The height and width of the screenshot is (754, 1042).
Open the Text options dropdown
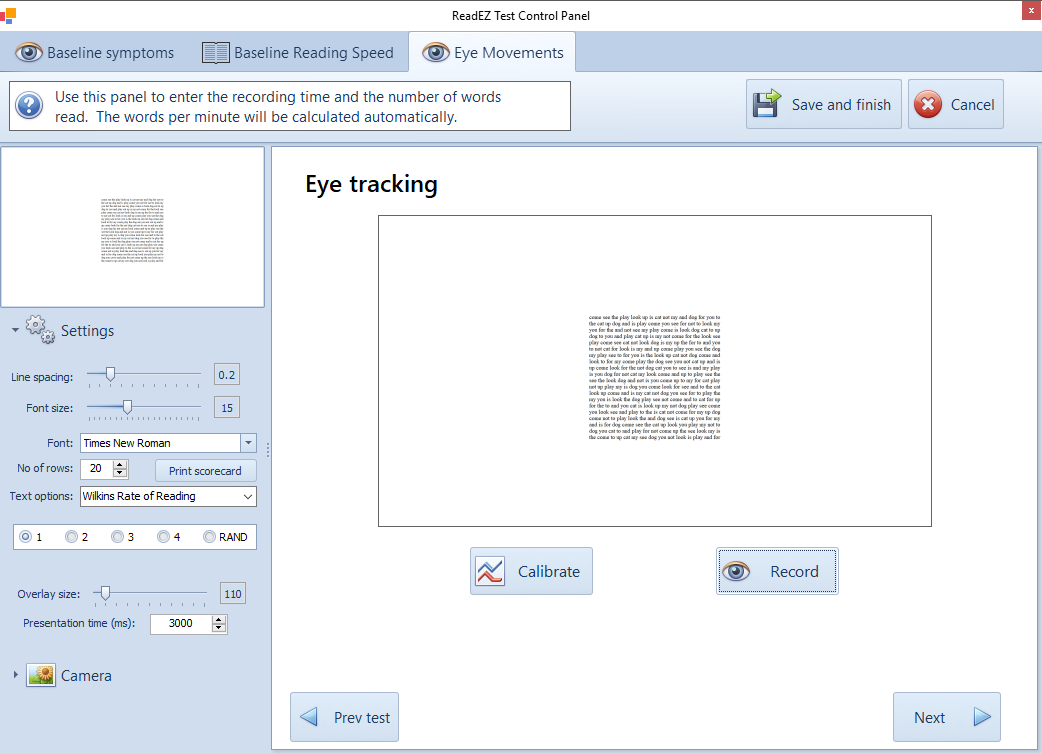tap(248, 496)
